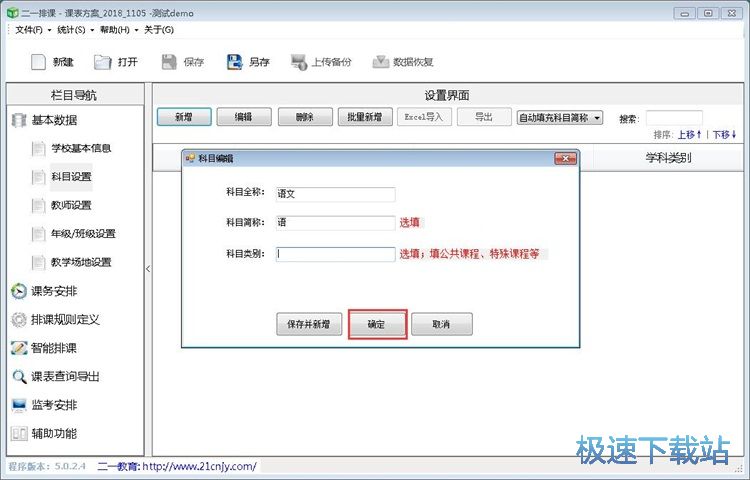
Task: Select 教师设置 in navigation
Action: coord(71,205)
